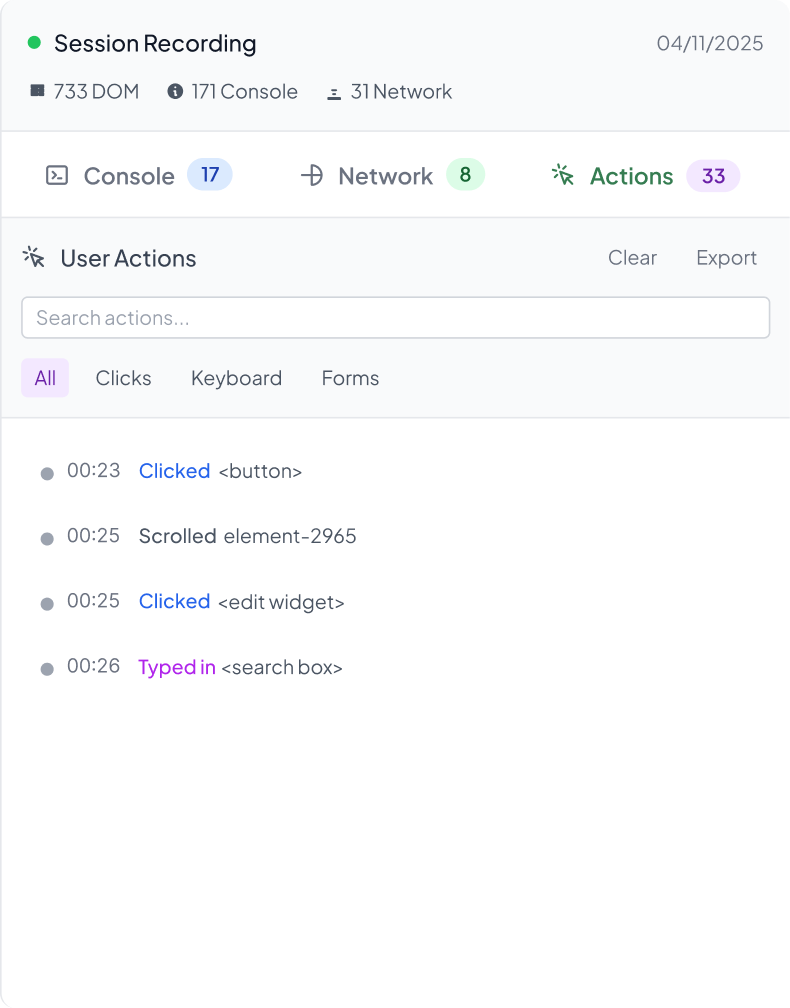790x1008 pixels.
Task: Select the All filter
Action: 45,378
